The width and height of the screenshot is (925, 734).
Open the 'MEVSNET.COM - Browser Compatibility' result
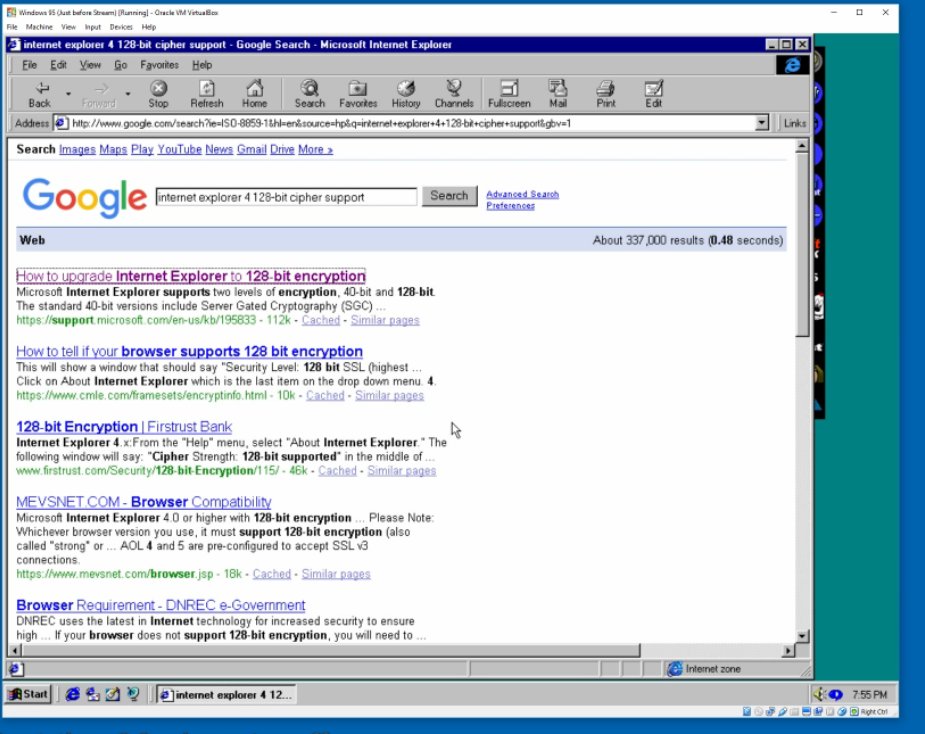(143, 502)
